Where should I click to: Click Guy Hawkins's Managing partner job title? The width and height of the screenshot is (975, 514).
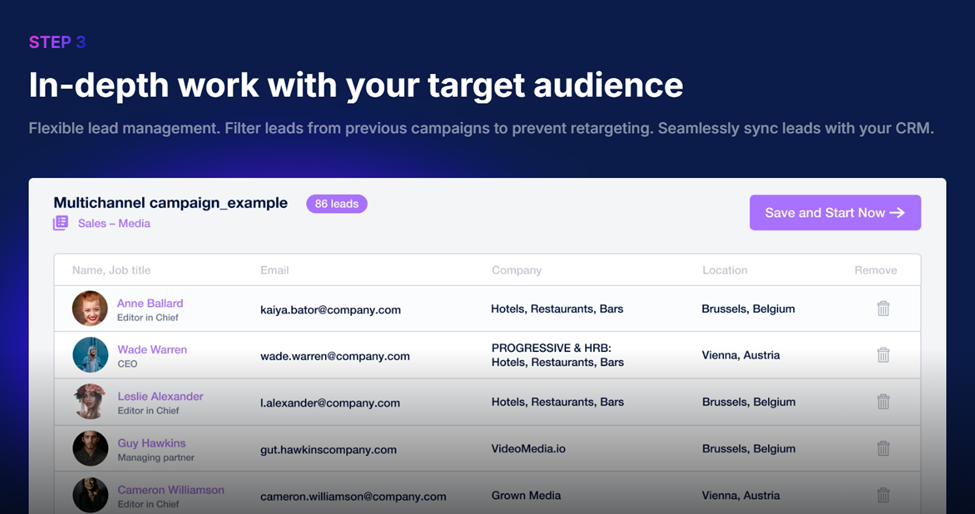click(x=156, y=457)
